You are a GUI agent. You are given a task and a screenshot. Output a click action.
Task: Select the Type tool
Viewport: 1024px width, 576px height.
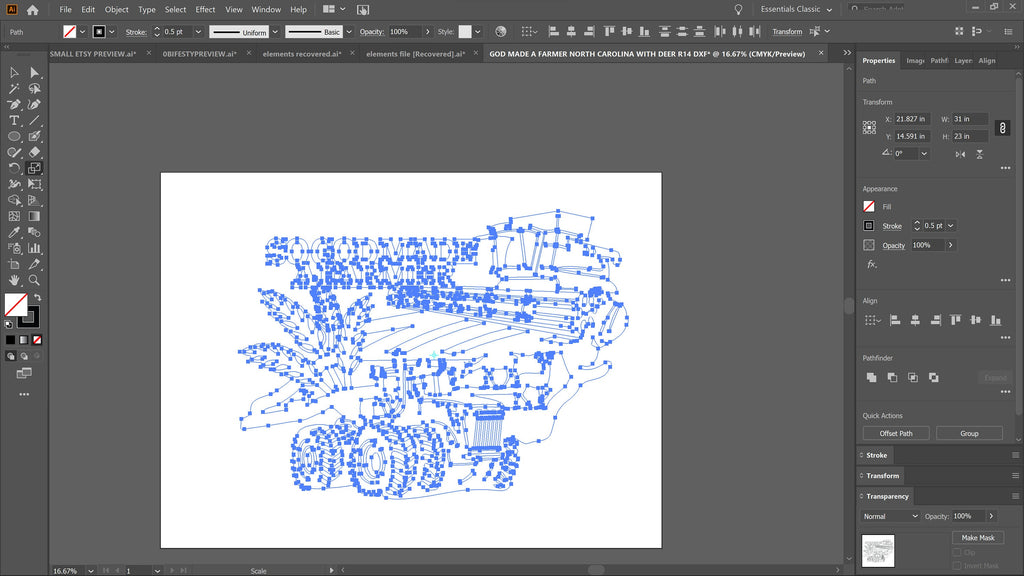pyautogui.click(x=14, y=120)
